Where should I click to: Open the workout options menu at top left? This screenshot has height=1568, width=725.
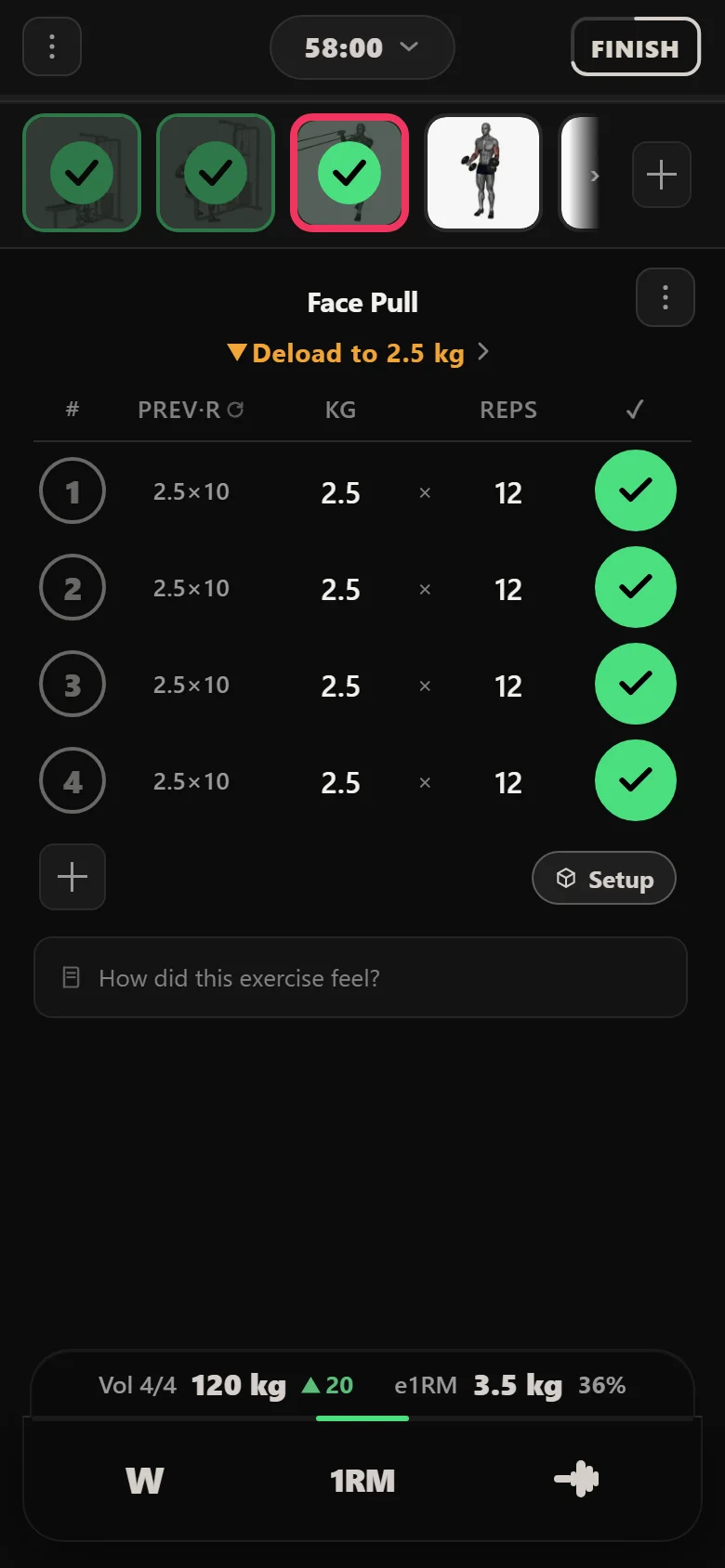pos(52,46)
